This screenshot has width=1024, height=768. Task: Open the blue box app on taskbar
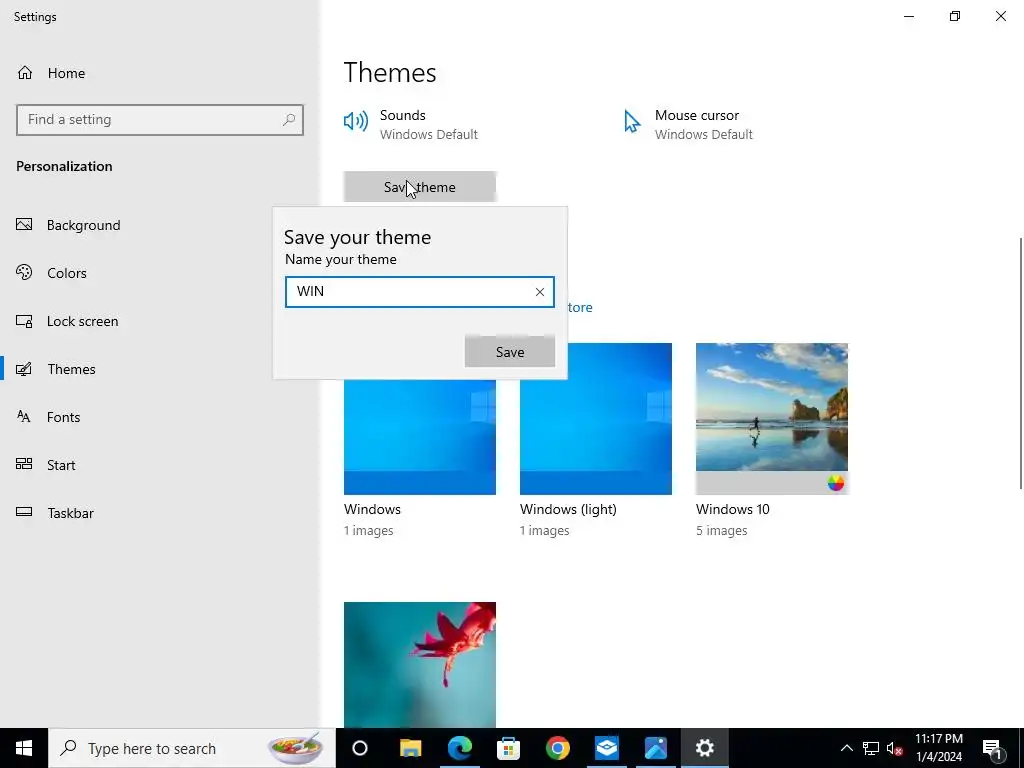[x=607, y=748]
